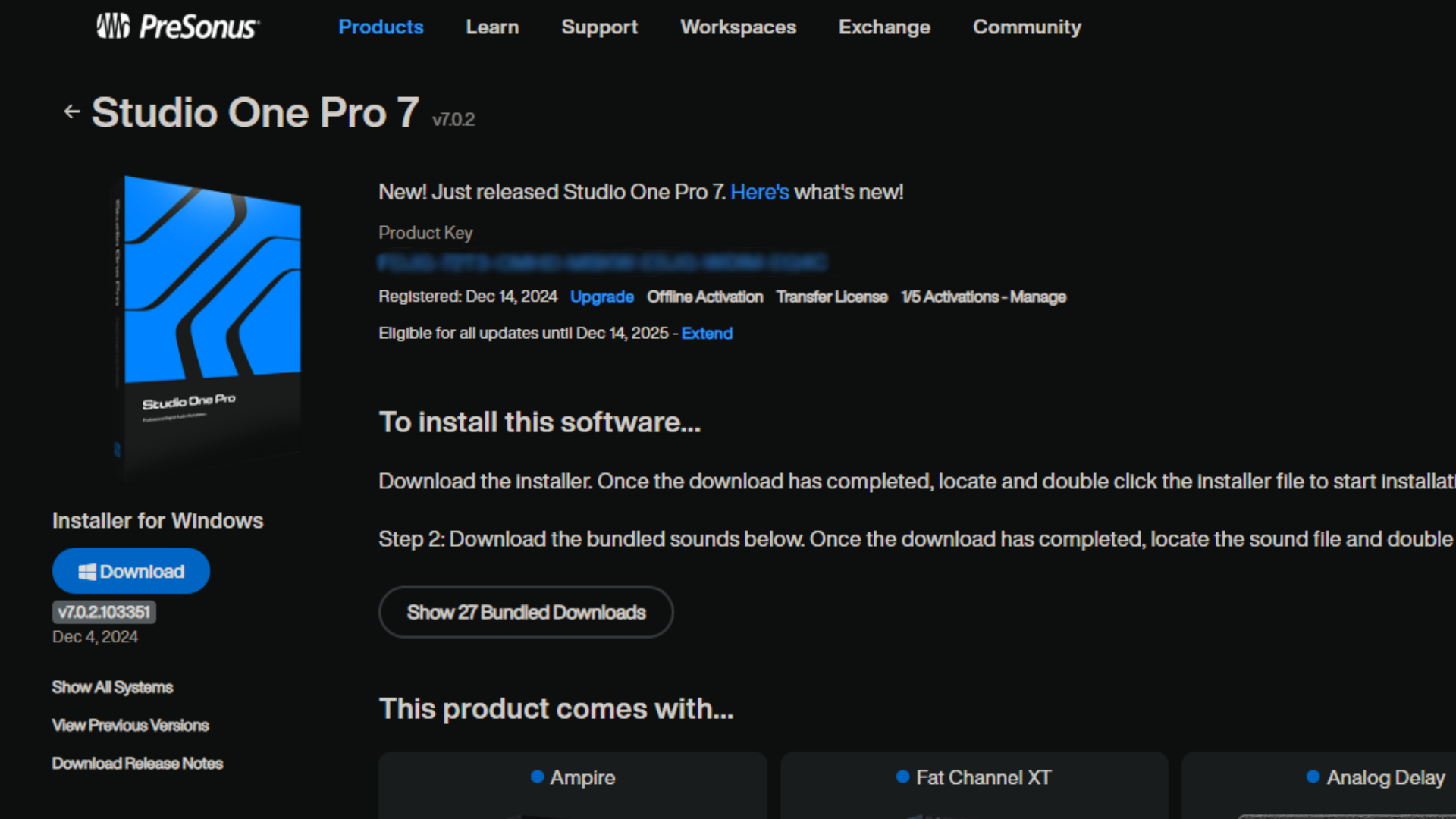Open the Fat Channel XT card
This screenshot has height=819, width=1456.
coord(974,785)
